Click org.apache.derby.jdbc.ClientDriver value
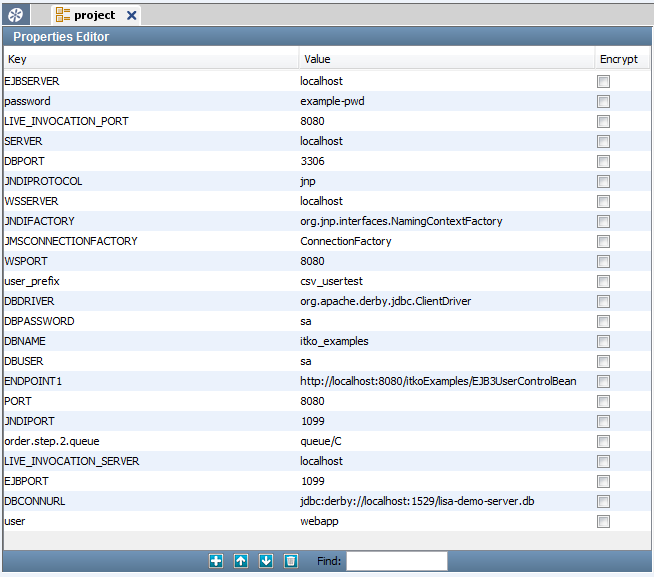This screenshot has width=654, height=577. [446, 301]
